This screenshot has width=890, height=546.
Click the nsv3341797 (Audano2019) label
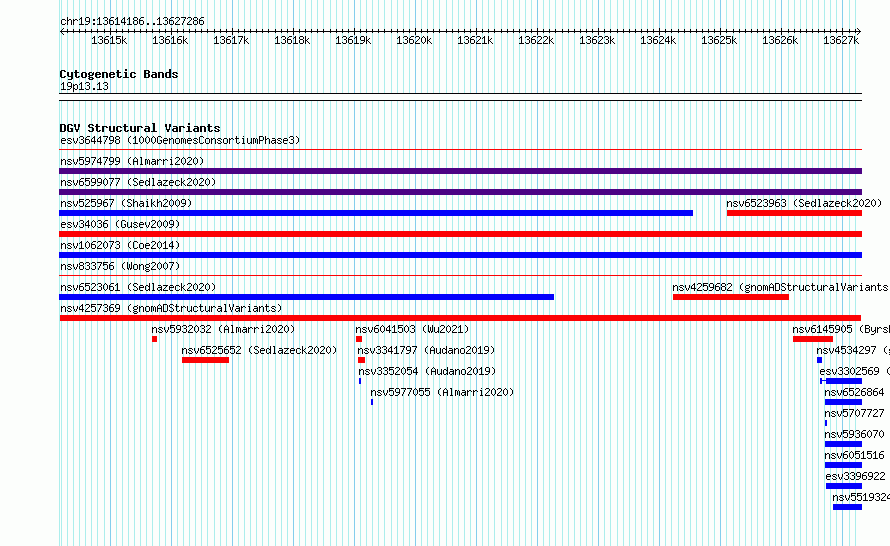coord(426,350)
